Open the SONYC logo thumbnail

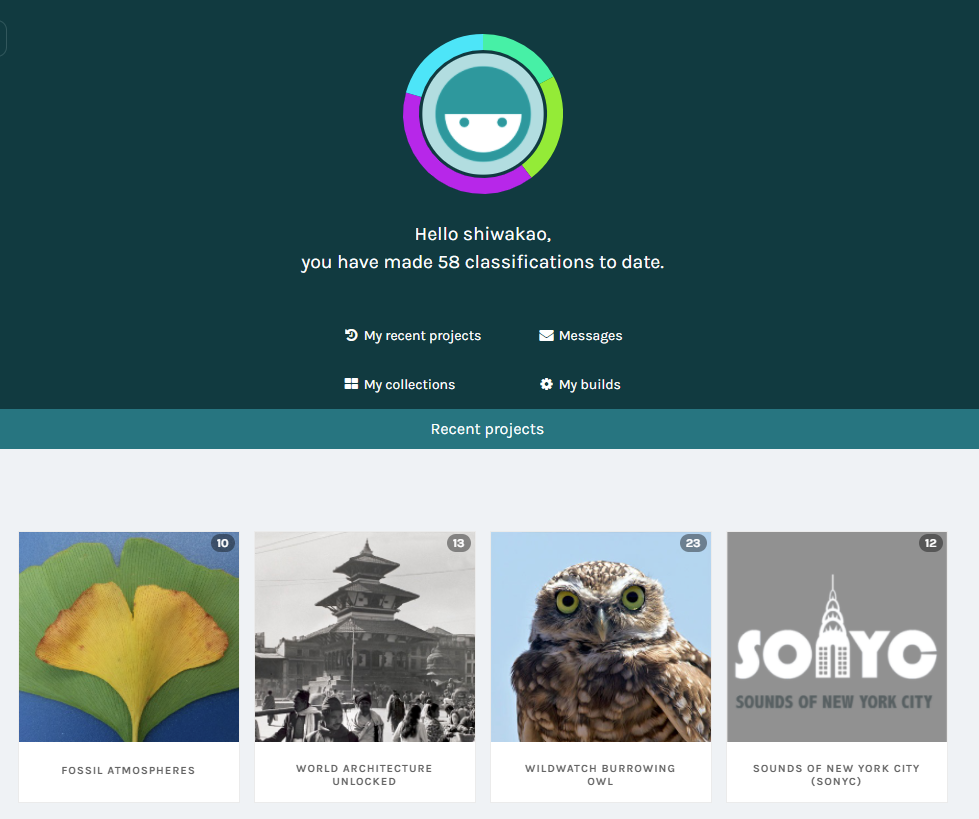(837, 637)
